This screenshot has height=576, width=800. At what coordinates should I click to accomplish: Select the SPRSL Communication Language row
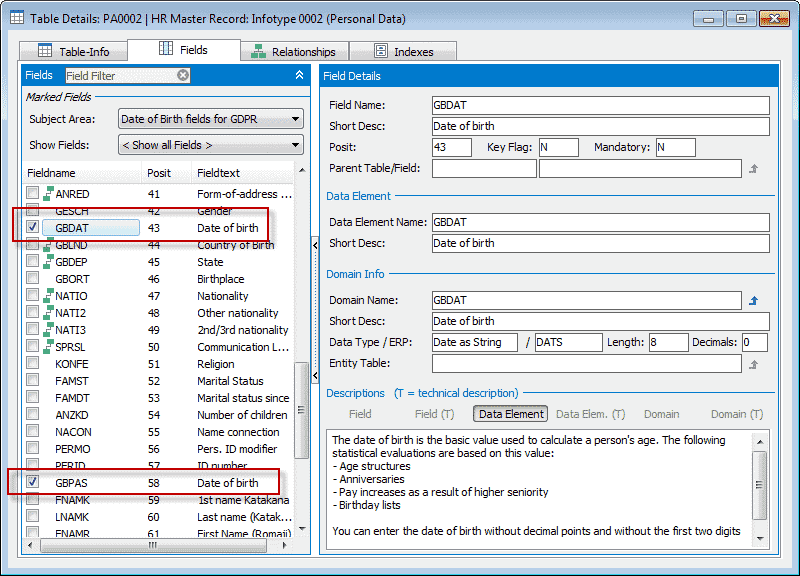(158, 347)
